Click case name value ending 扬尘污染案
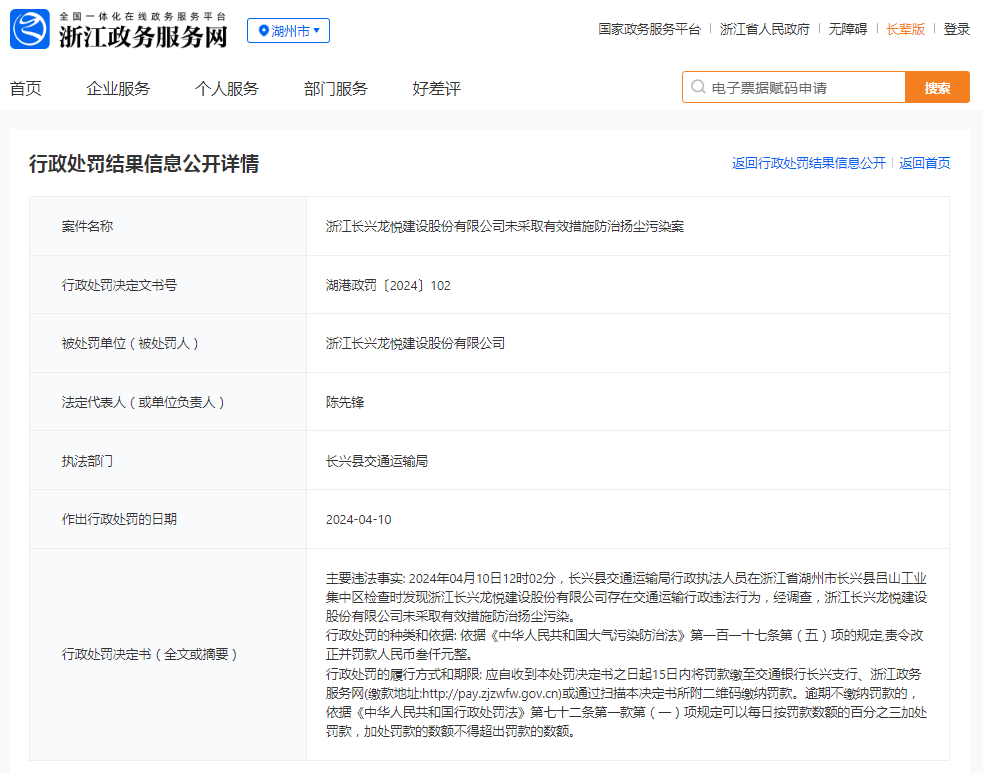 click(x=505, y=226)
